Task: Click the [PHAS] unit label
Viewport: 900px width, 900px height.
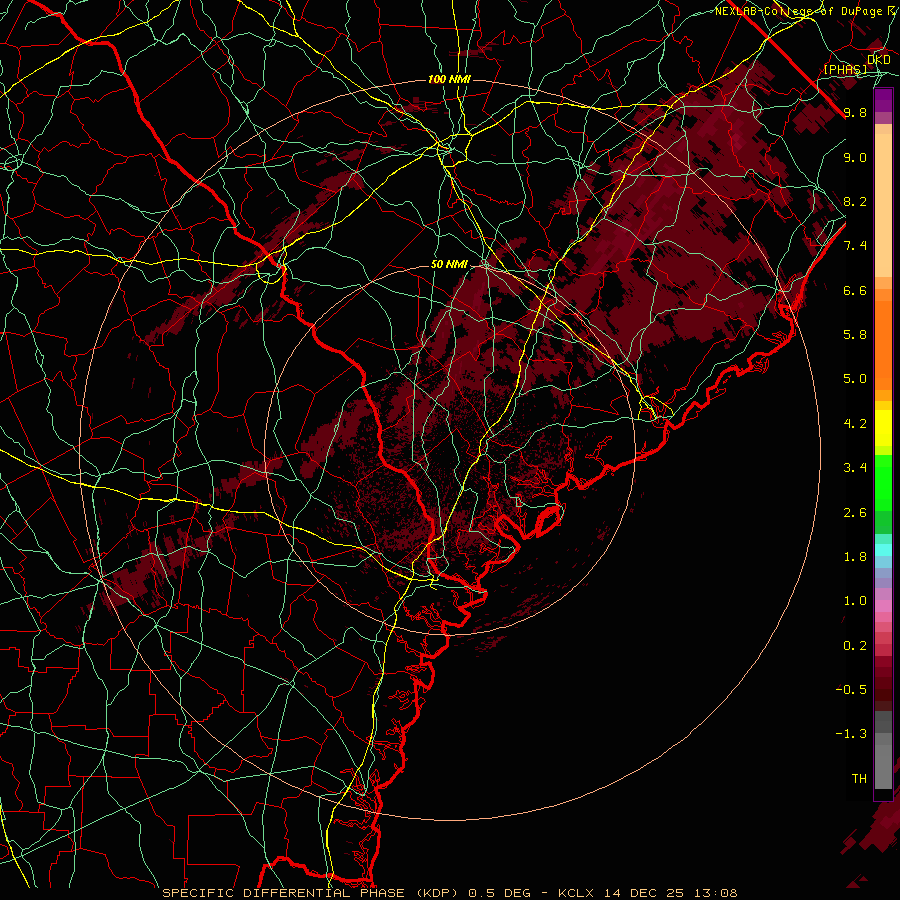Action: pos(845,69)
